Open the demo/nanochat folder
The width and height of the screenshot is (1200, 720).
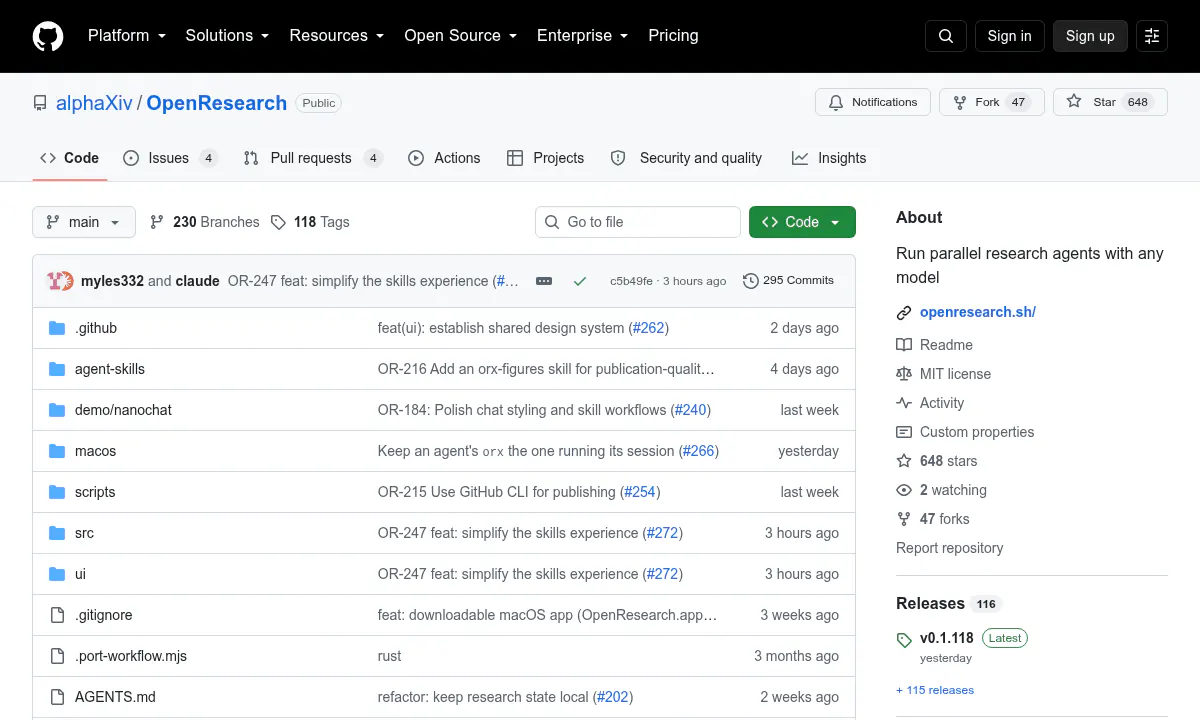(x=123, y=410)
